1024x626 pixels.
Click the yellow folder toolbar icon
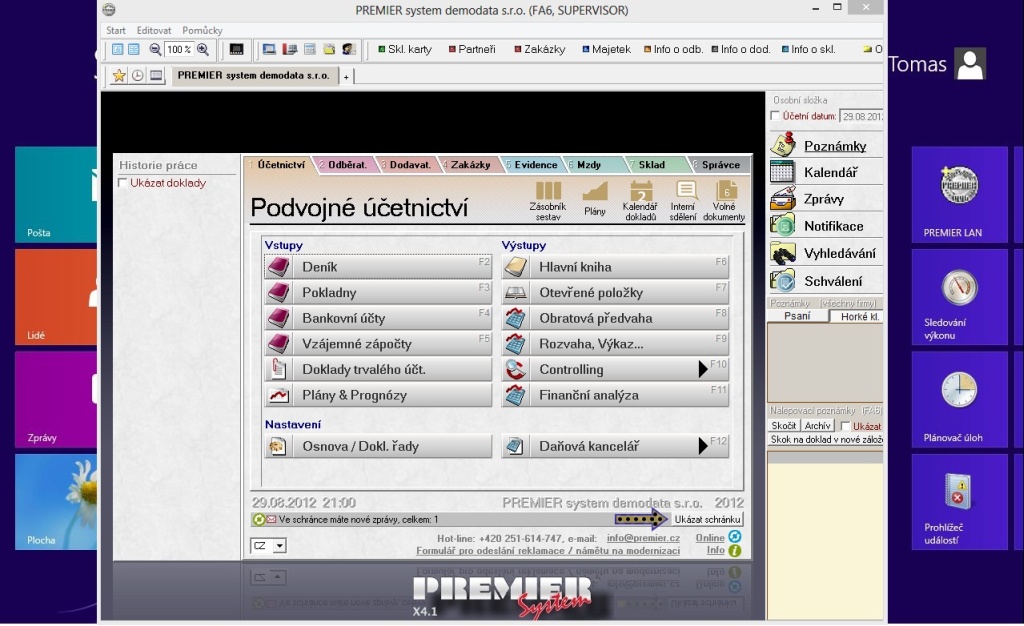[x=329, y=49]
